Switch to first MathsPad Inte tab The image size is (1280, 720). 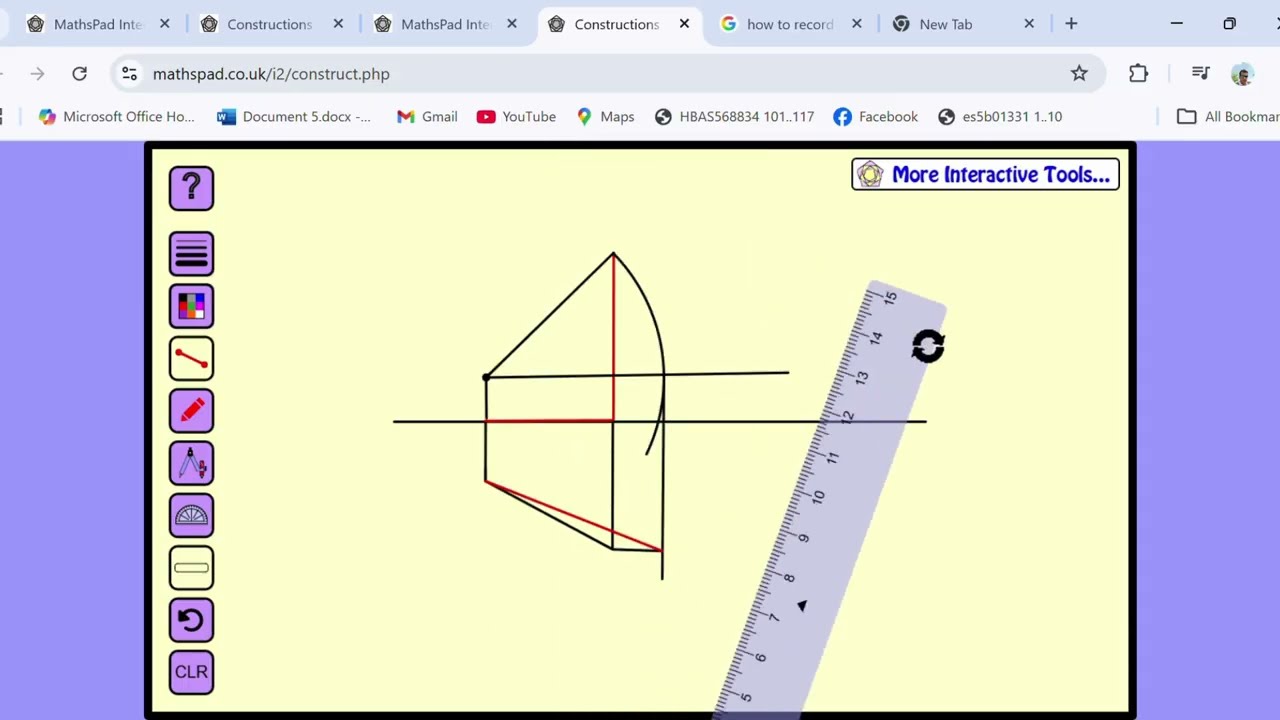[98, 24]
